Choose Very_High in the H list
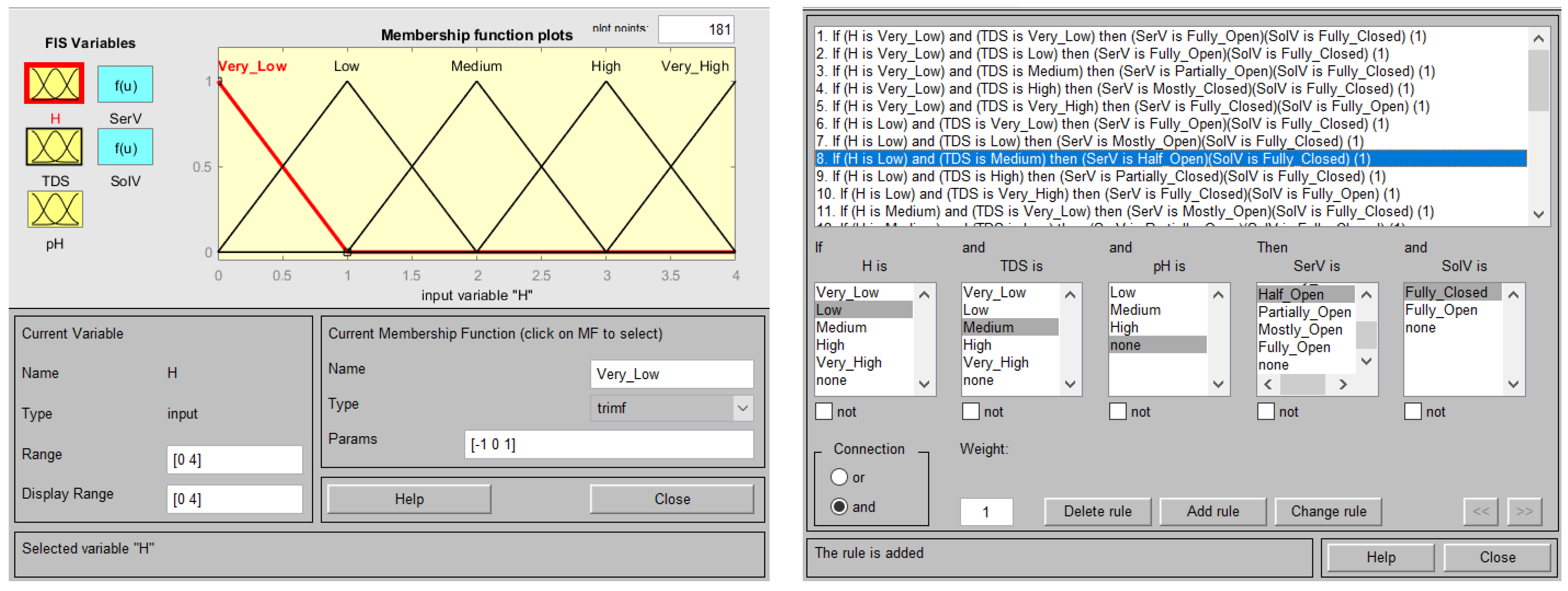The height and width of the screenshot is (591, 1568). coord(848,362)
